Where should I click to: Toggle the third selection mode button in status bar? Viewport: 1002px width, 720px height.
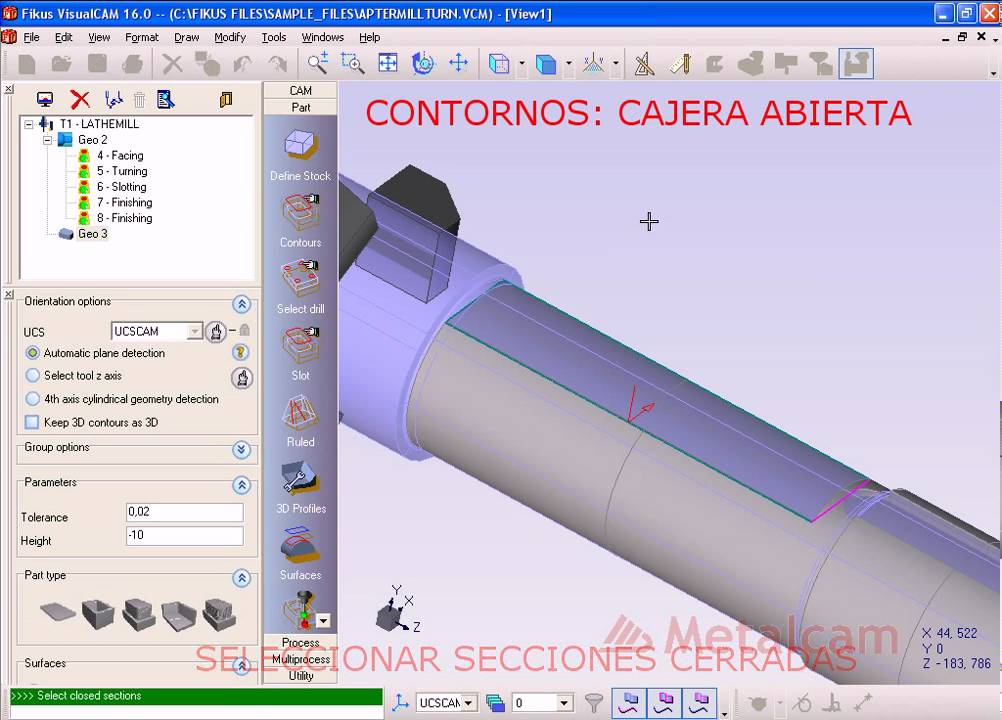699,703
